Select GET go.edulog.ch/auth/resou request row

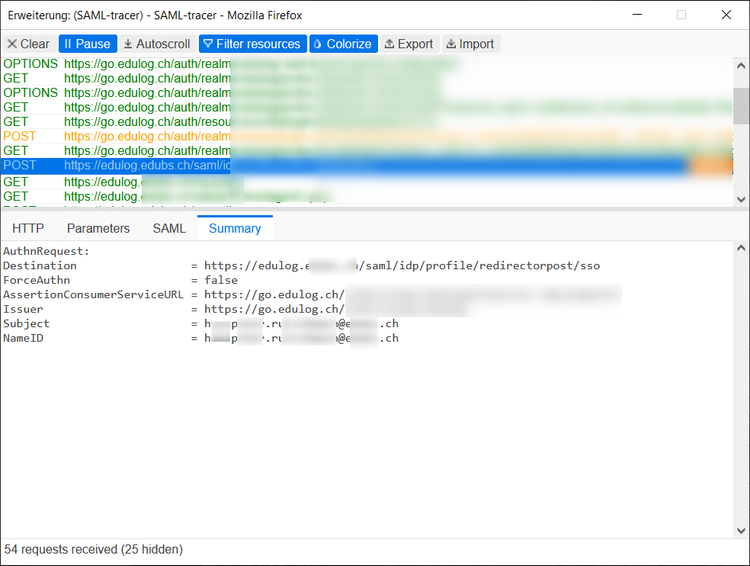[367, 122]
